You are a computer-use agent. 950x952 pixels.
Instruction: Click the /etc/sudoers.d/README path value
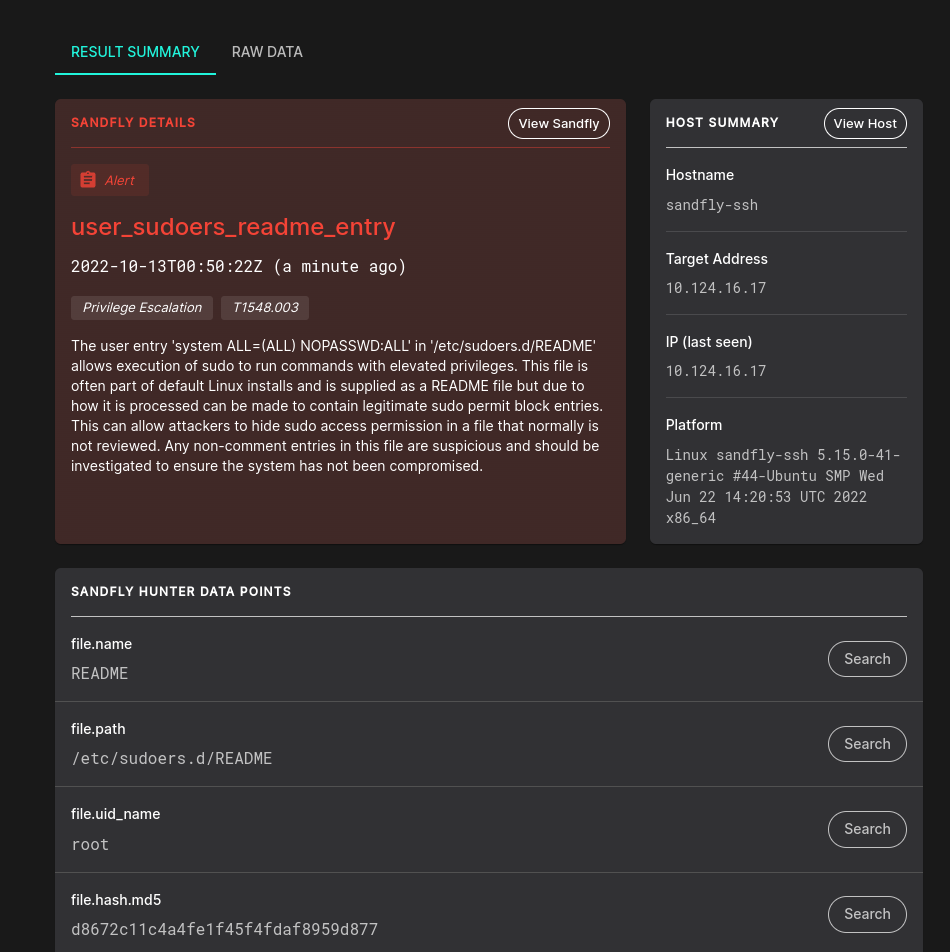pyautogui.click(x=172, y=759)
